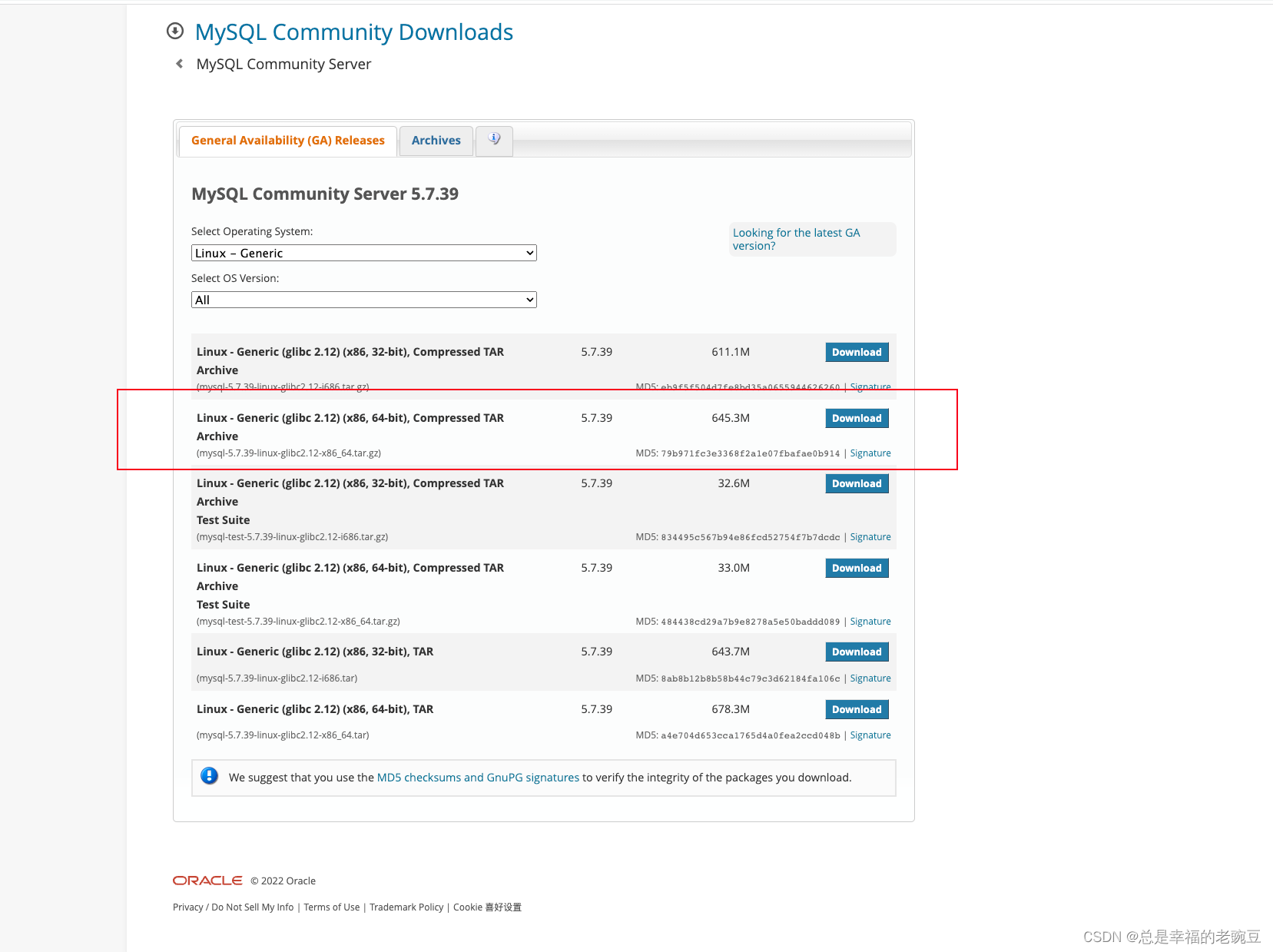Open the information icon tab

tap(494, 139)
